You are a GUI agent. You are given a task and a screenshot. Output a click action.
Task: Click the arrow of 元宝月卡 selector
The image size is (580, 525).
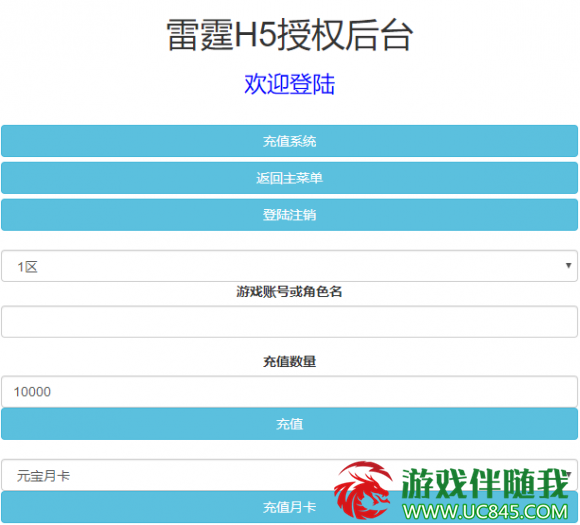tap(569, 474)
